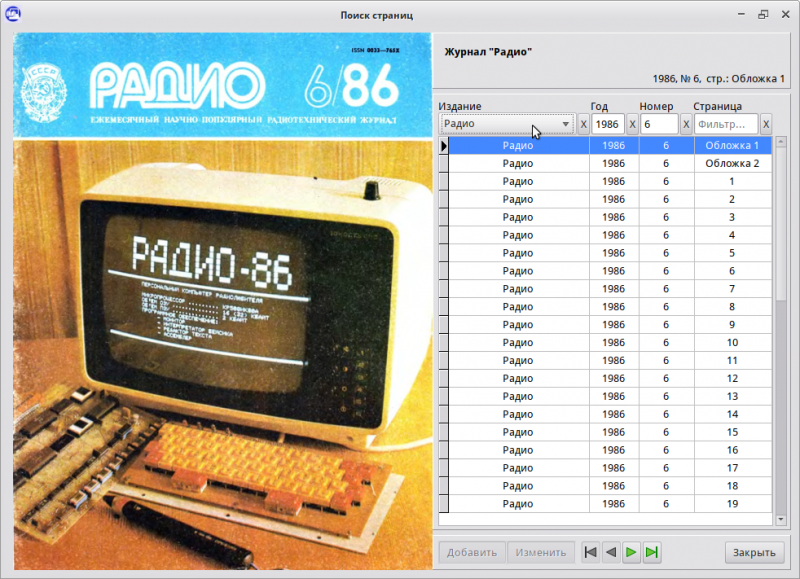Click the Номер filter field with 6
The image size is (800, 579).
pos(659,124)
